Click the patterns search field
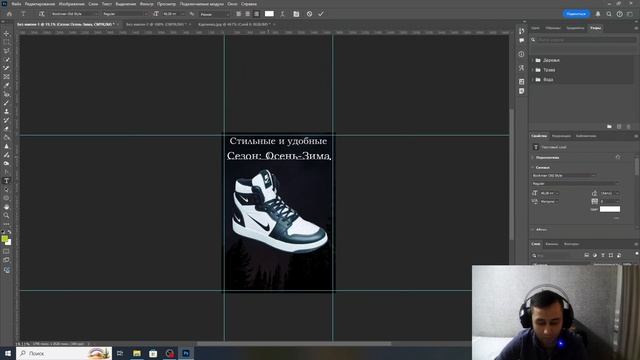 tap(583, 40)
